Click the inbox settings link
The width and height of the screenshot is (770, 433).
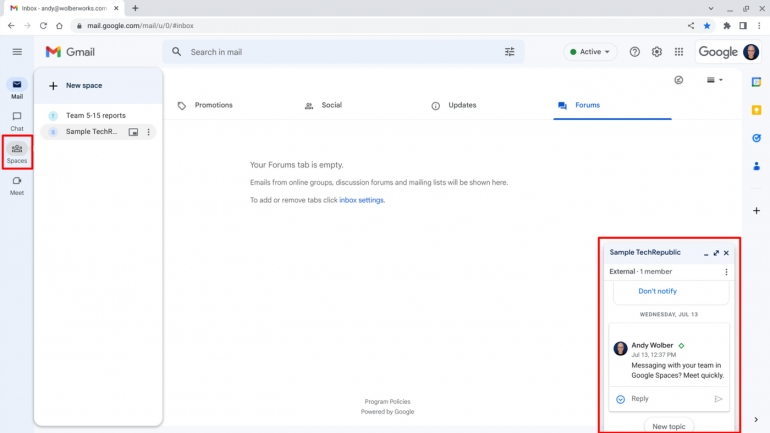(x=361, y=200)
